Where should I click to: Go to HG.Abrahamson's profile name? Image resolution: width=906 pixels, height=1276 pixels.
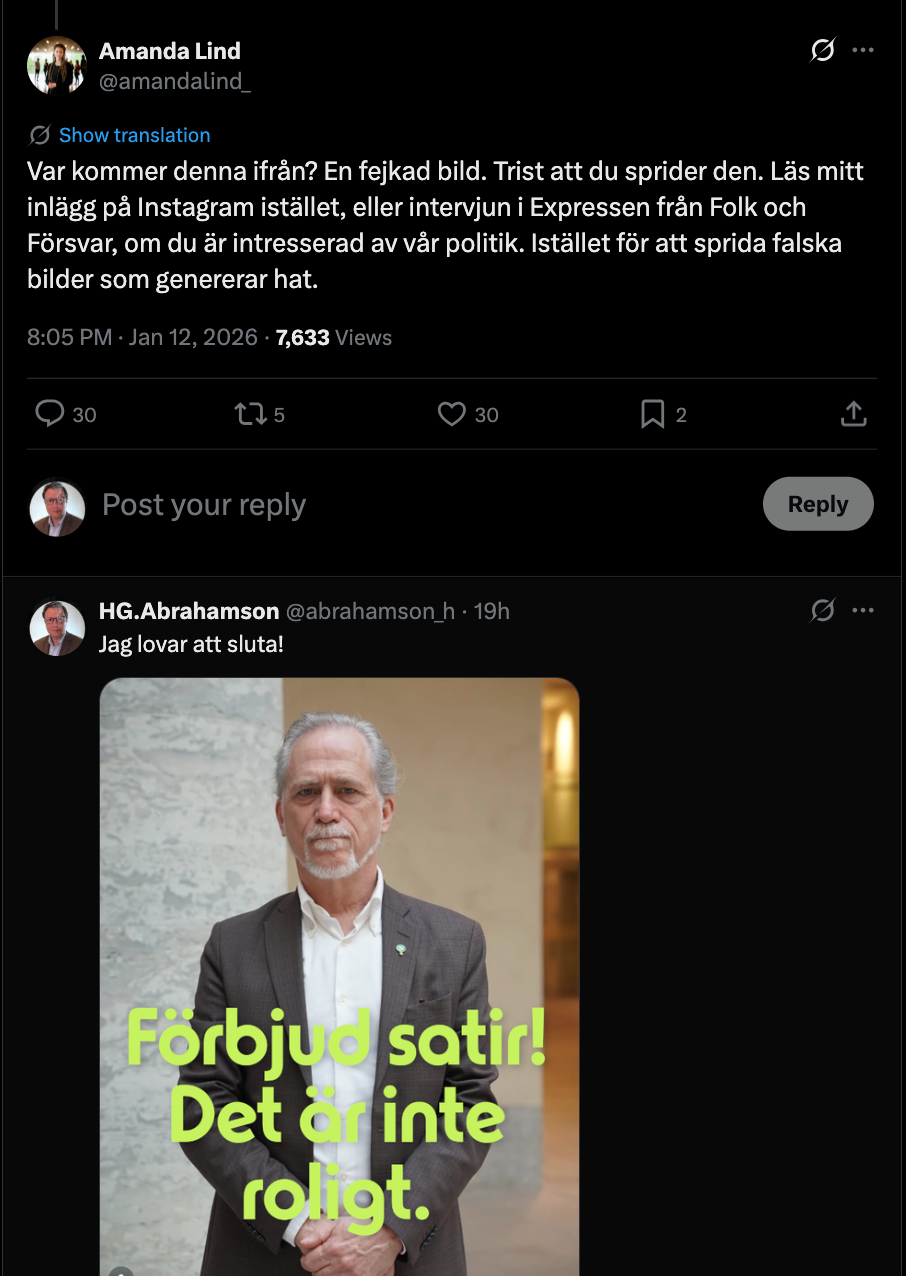point(189,611)
